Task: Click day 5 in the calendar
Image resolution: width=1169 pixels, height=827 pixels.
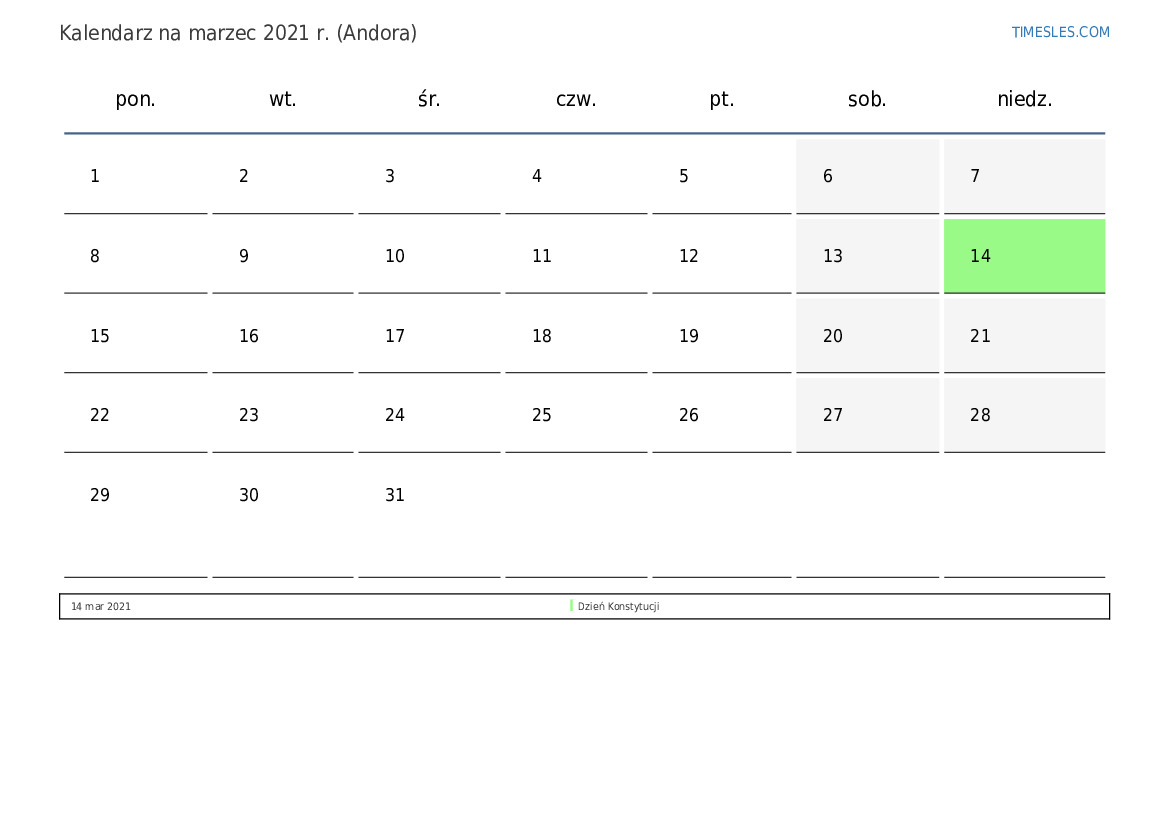Action: click(722, 176)
